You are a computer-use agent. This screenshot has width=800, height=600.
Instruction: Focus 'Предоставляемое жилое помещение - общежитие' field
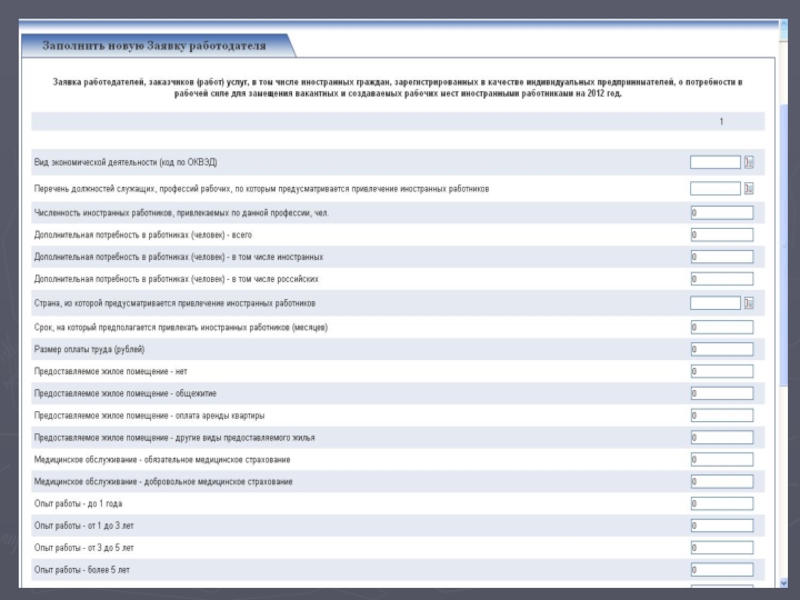point(722,393)
